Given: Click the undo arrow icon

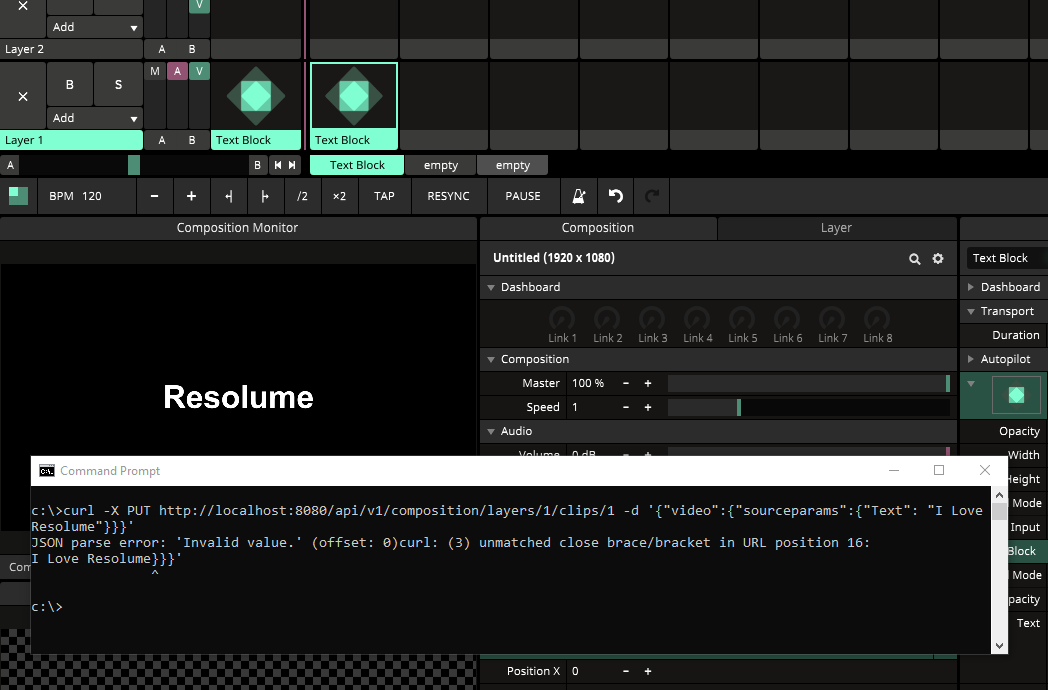Looking at the screenshot, I should [616, 196].
